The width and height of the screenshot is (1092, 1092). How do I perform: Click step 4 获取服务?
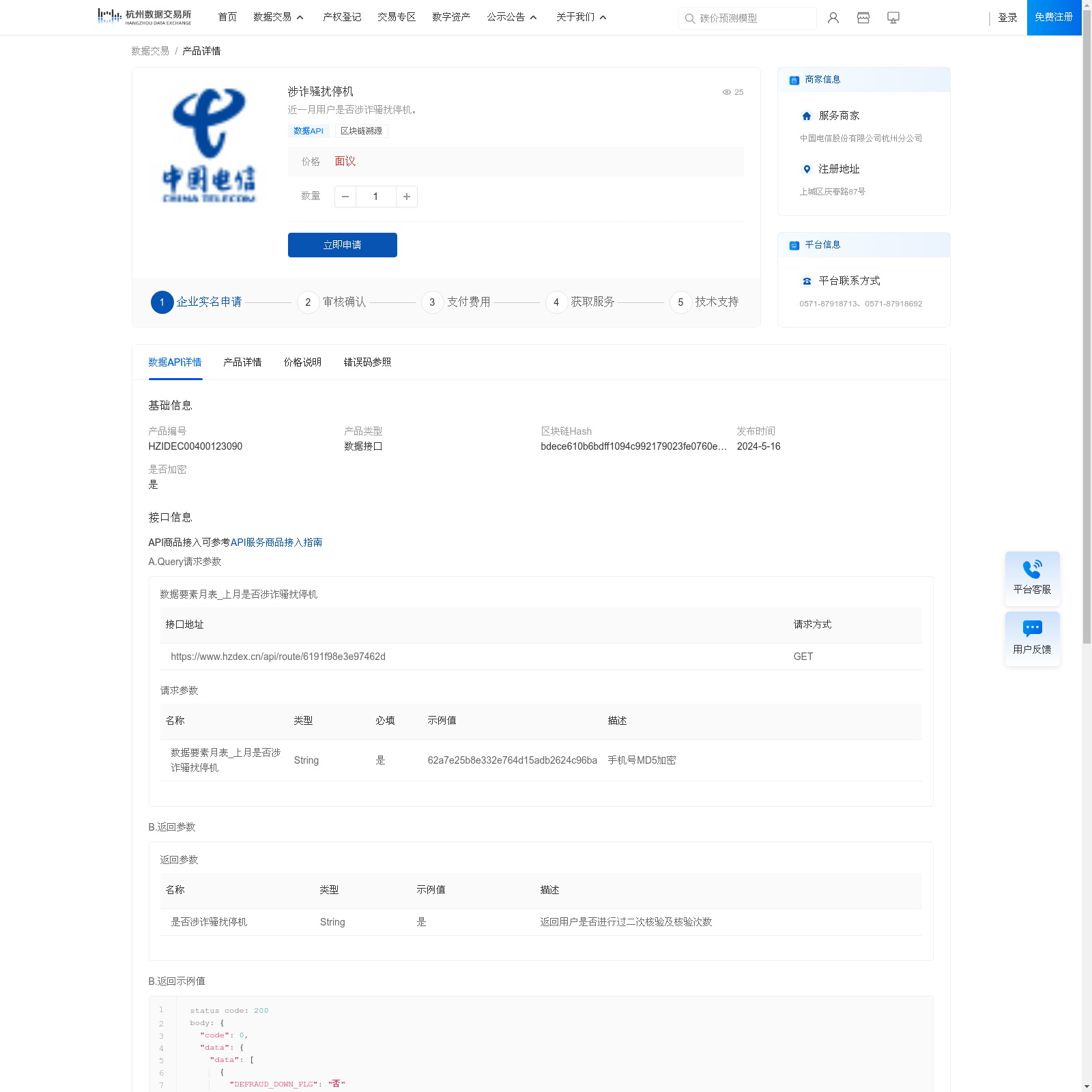tap(580, 302)
